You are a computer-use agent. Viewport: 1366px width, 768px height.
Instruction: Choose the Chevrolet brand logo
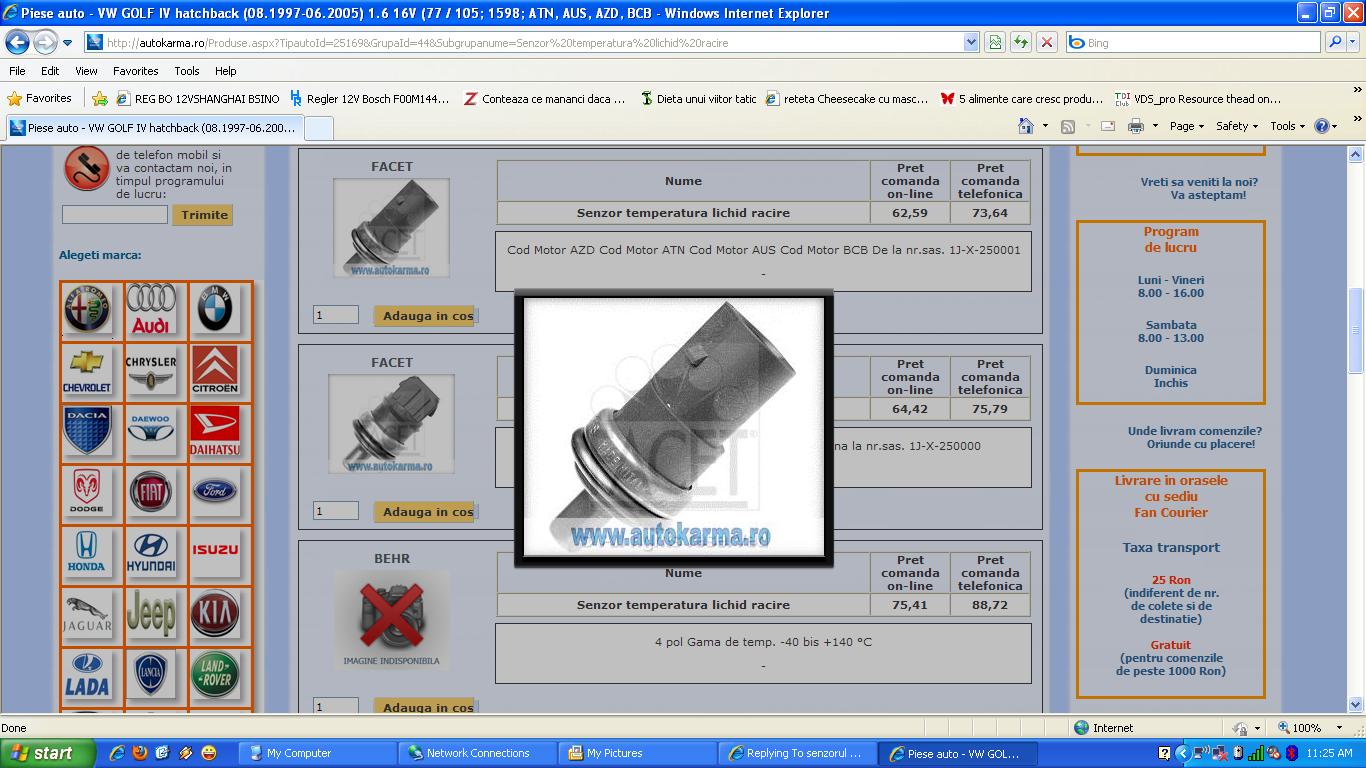pos(87,370)
